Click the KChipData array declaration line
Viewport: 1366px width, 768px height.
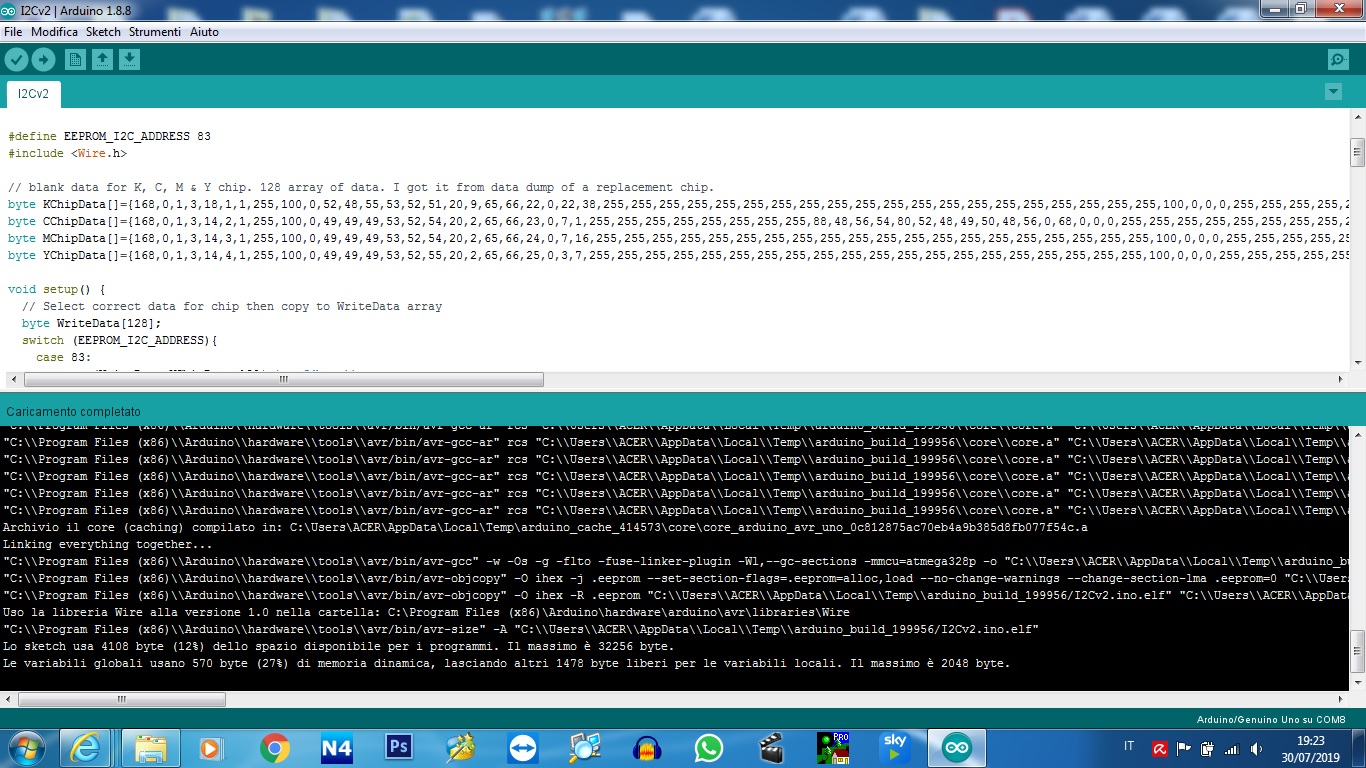click(678, 204)
